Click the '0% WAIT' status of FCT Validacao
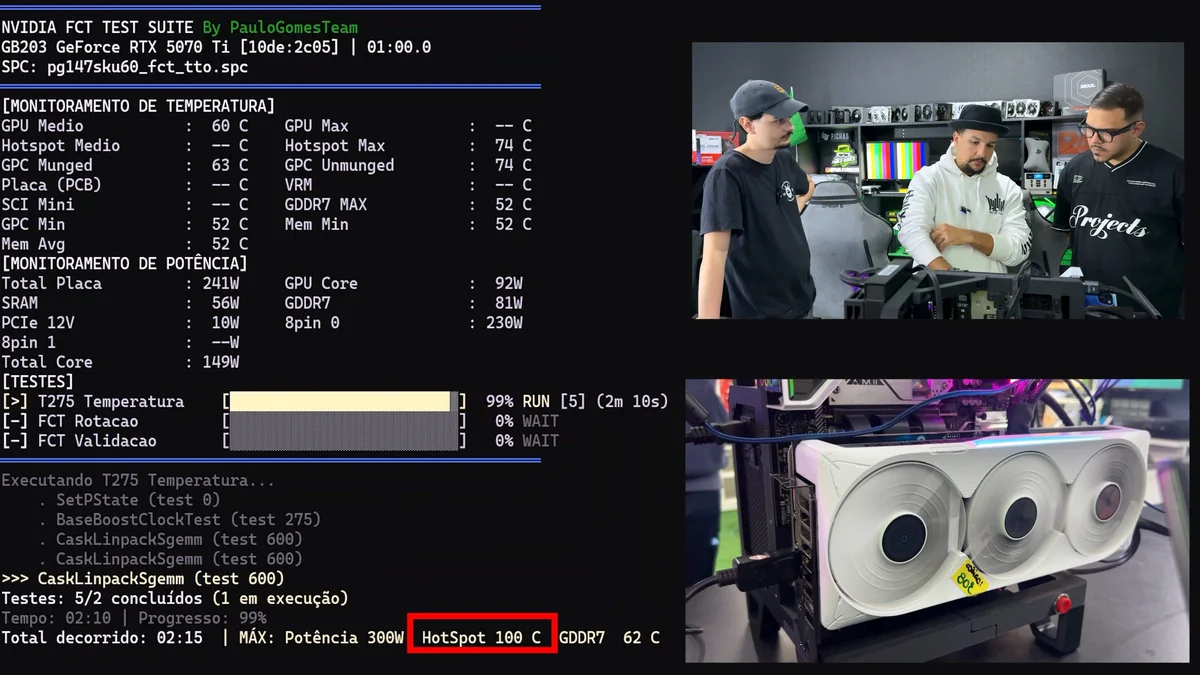The image size is (1200, 675). (x=527, y=441)
